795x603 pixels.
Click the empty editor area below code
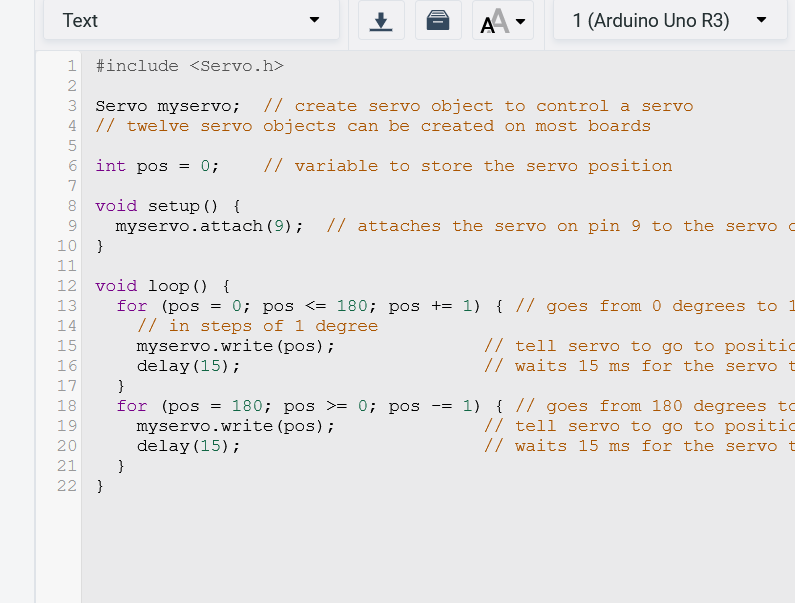(x=436, y=548)
